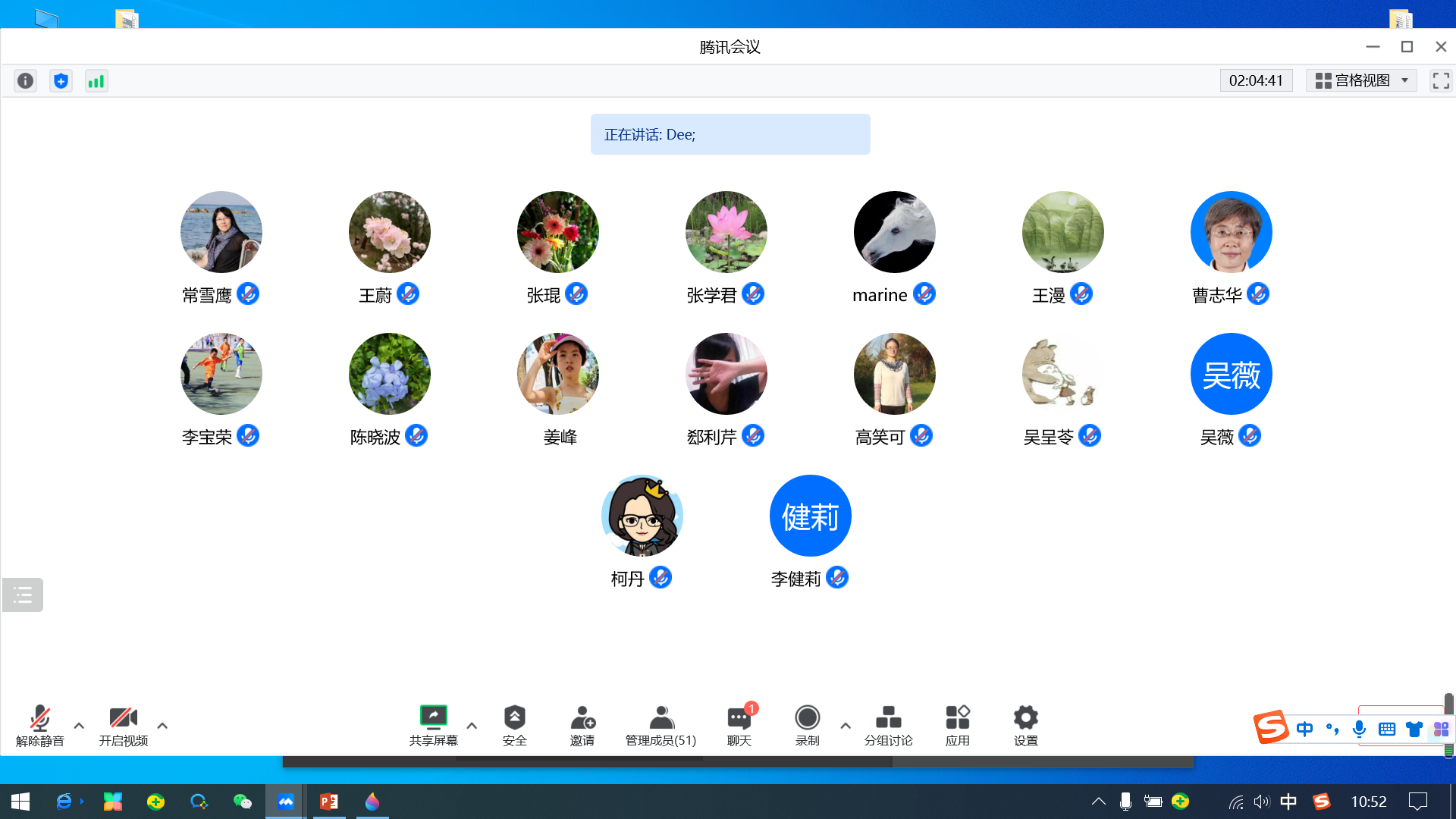Click the muted mic icon next to 张学君
This screenshot has width=1456, height=819.
click(x=753, y=293)
